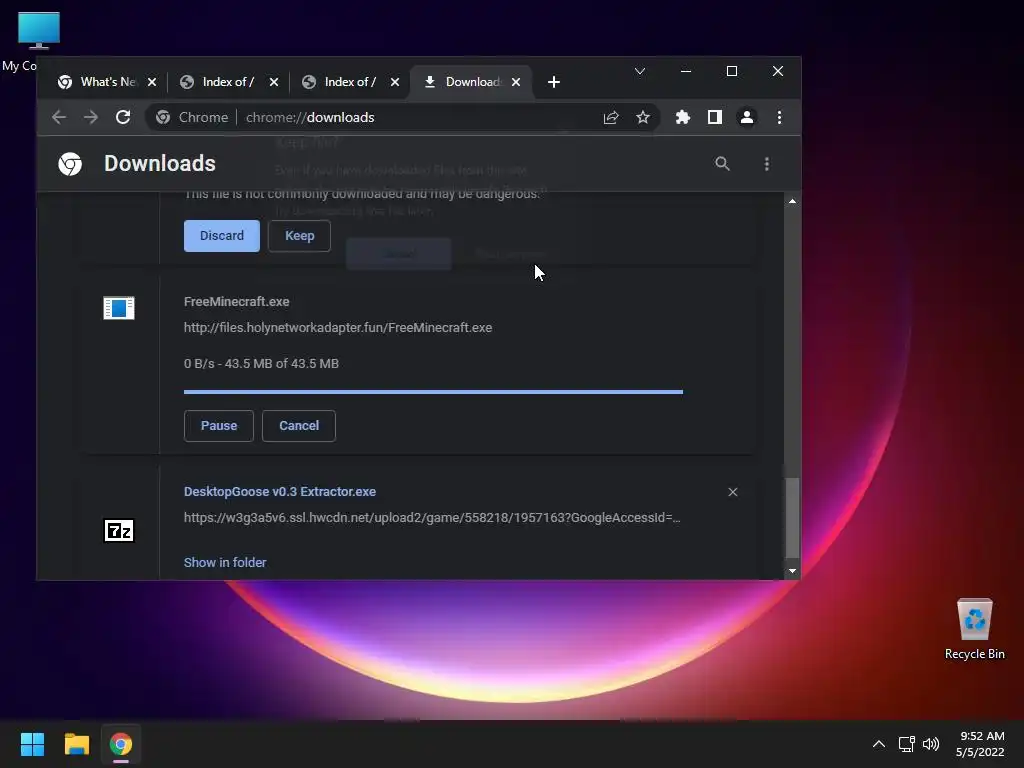Click the browser forward arrow
Image resolution: width=1024 pixels, height=768 pixels.
pyautogui.click(x=91, y=118)
